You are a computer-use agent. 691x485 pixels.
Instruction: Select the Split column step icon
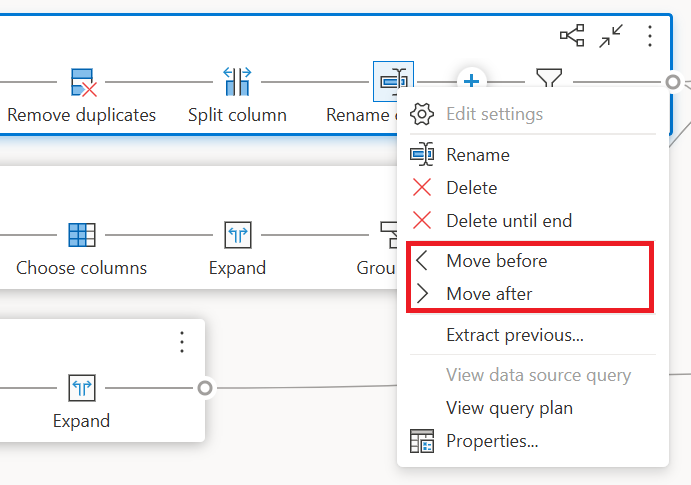237,82
